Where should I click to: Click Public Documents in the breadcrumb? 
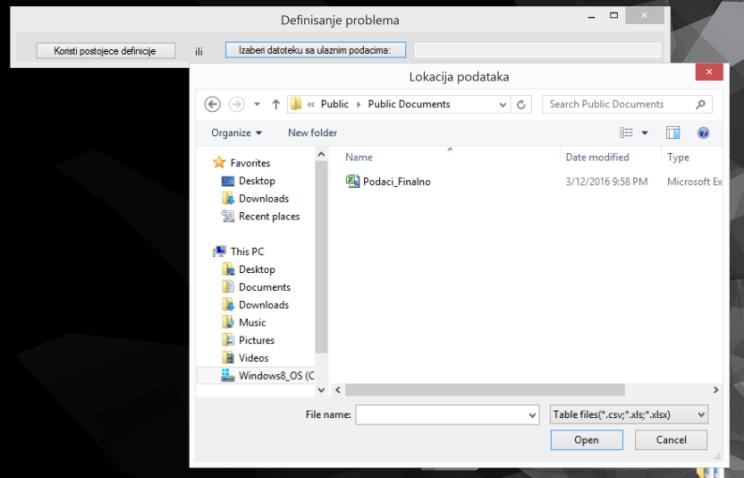409,104
